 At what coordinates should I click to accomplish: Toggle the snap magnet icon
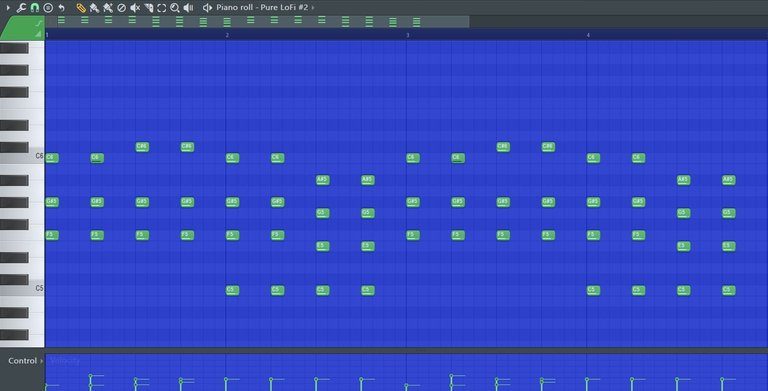coord(34,7)
